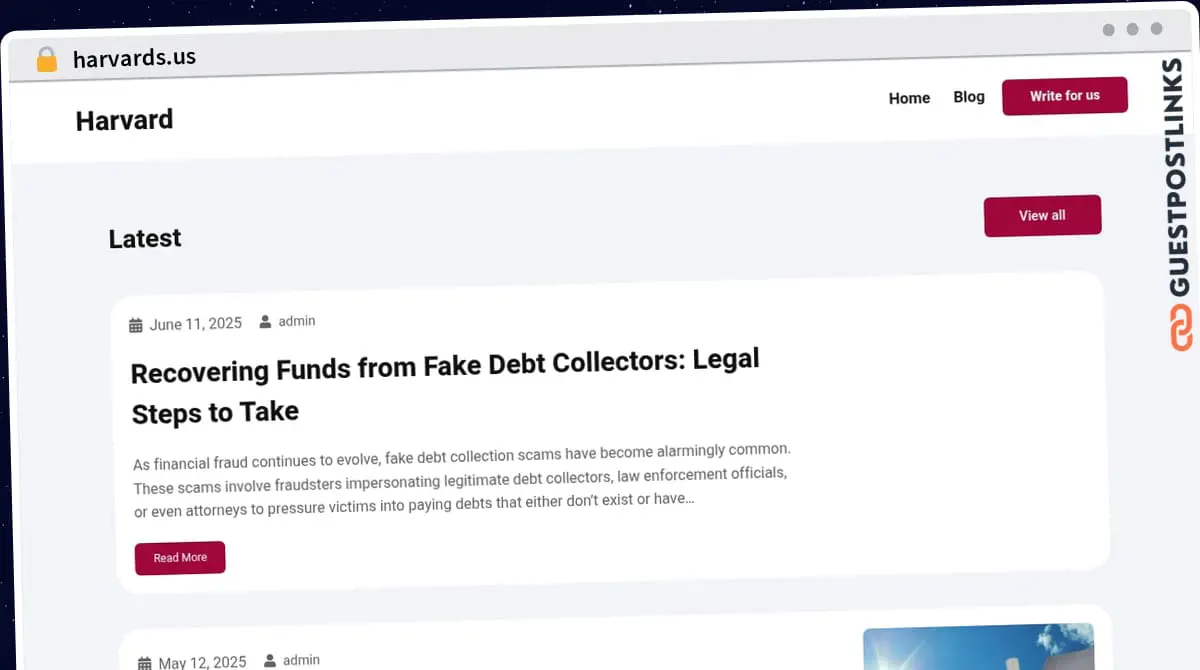
Task: Open the Blog menu item
Action: (969, 97)
